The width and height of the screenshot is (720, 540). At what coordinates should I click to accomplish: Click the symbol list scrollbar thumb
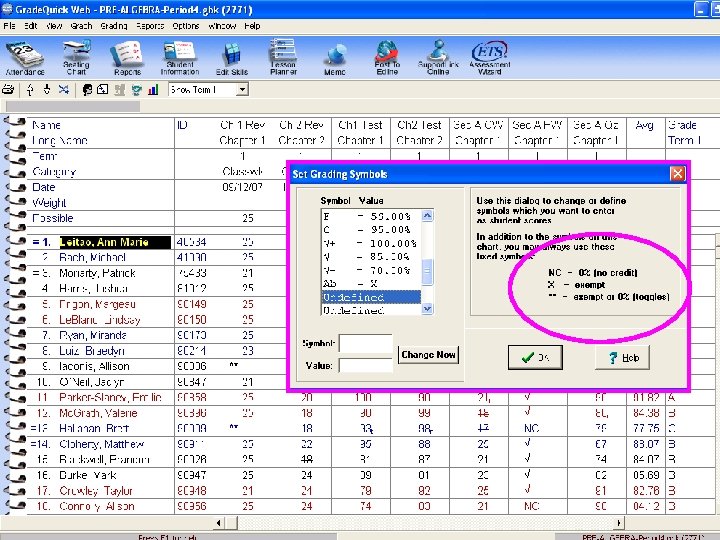click(427, 271)
